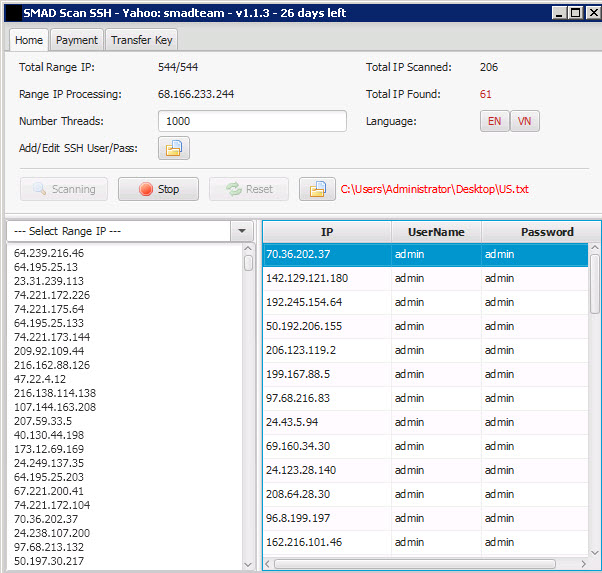Click the Reset button

[x=249, y=189]
